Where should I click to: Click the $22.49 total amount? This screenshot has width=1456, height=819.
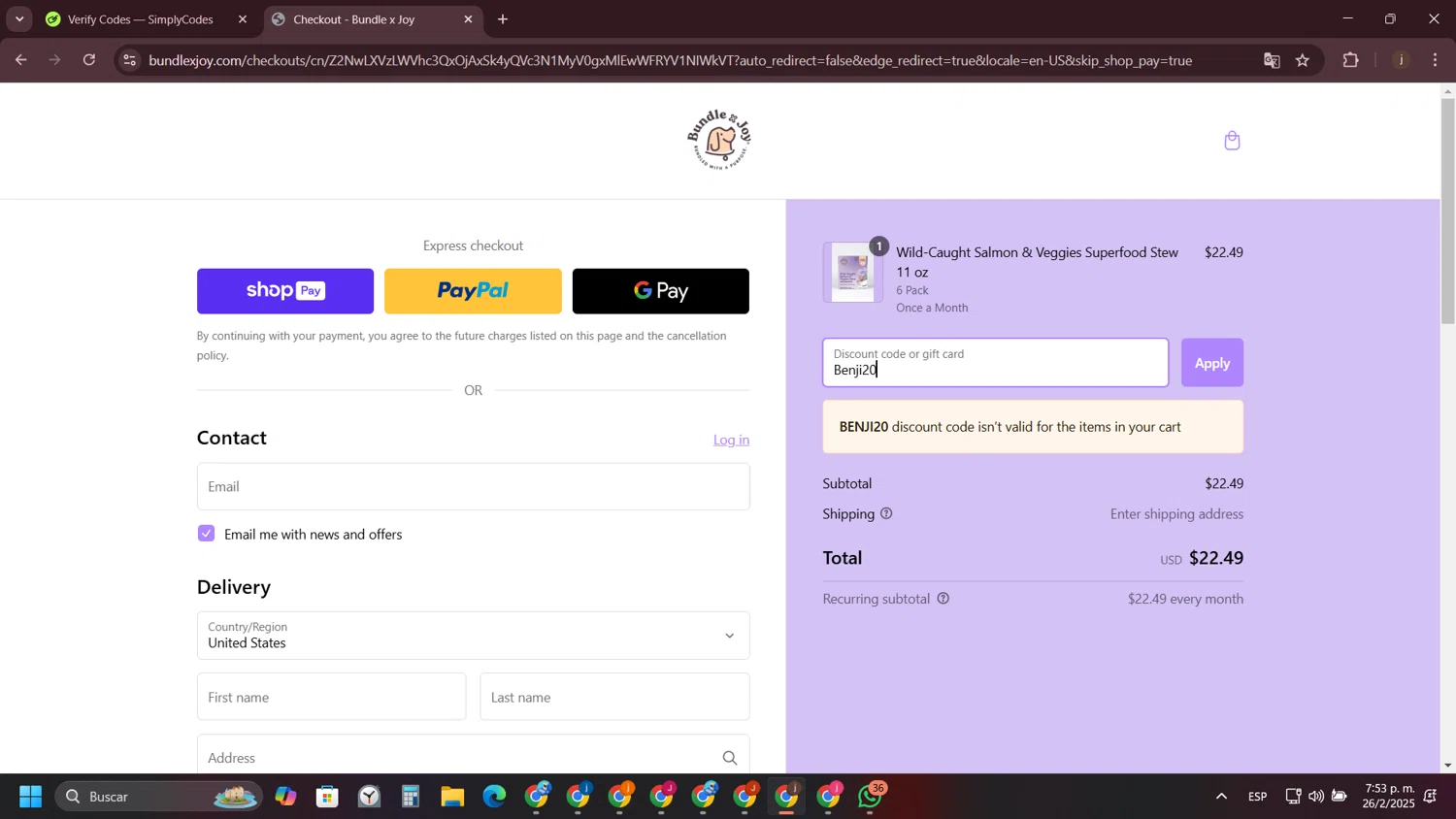pos(1216,558)
